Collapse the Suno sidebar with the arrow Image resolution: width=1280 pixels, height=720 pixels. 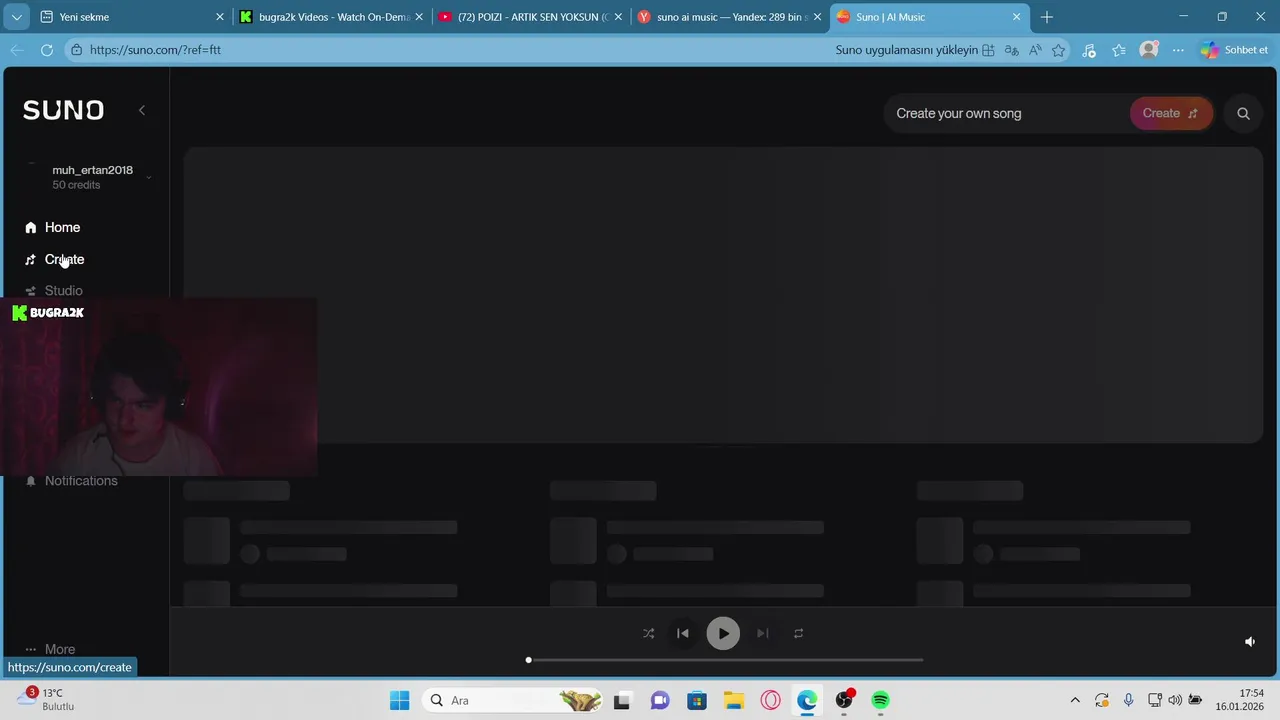pos(142,110)
